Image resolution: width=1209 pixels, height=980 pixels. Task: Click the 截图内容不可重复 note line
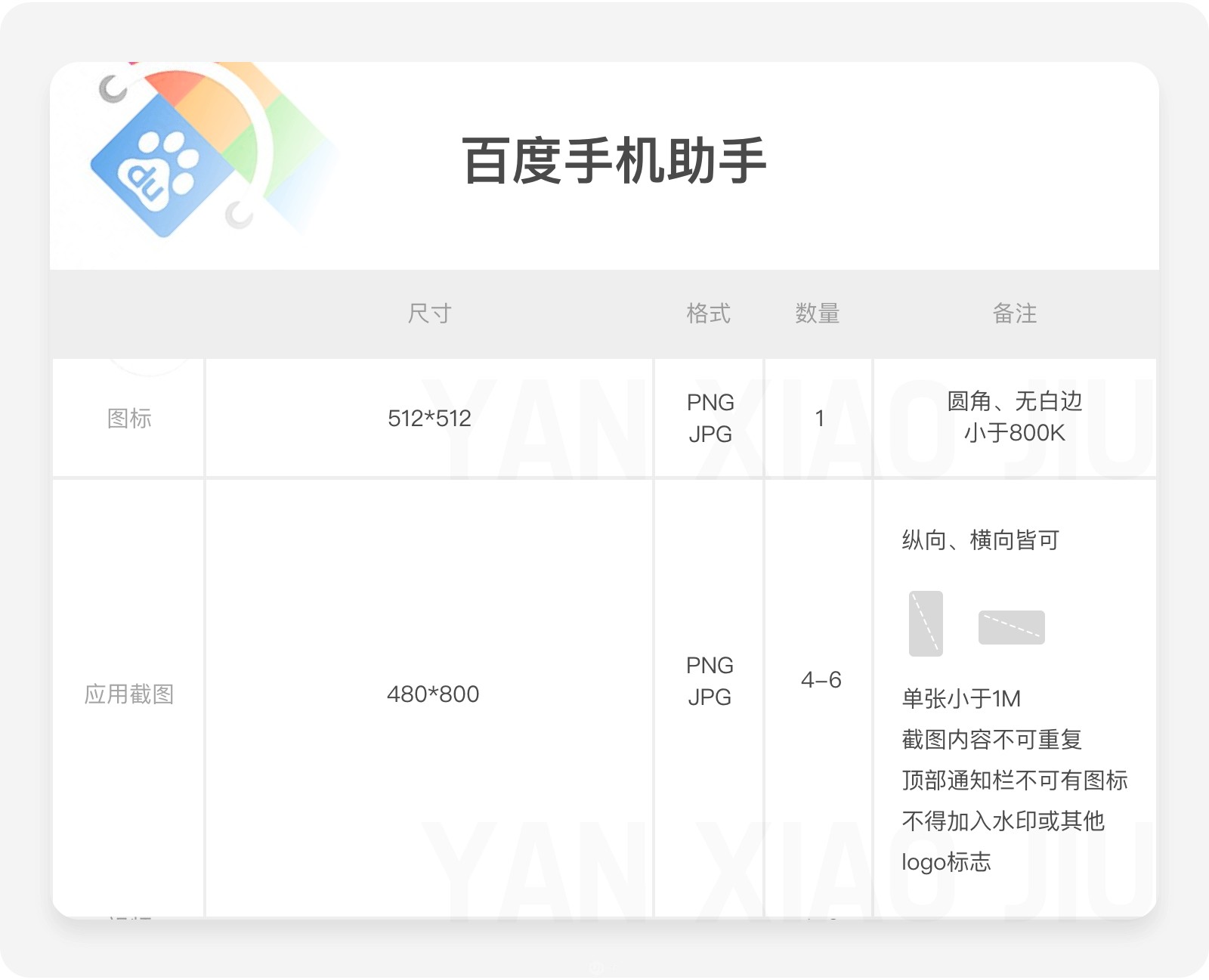[x=991, y=739]
